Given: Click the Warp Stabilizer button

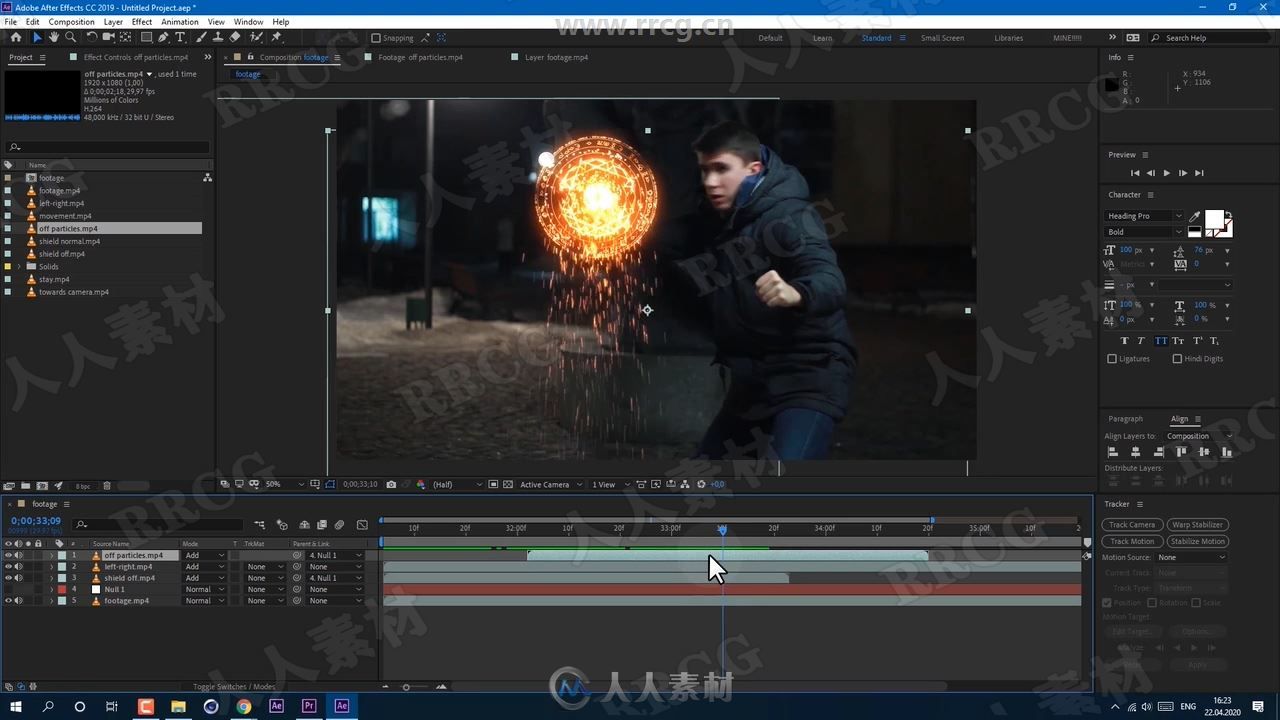Looking at the screenshot, I should coord(1198,525).
